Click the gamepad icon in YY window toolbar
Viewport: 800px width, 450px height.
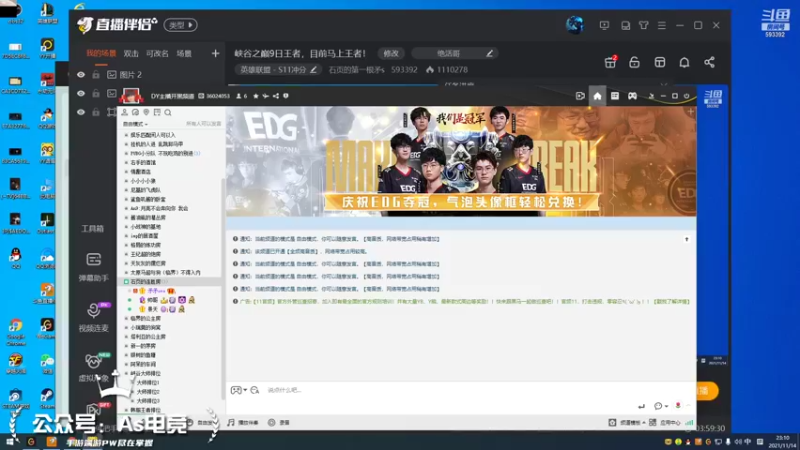[x=632, y=96]
